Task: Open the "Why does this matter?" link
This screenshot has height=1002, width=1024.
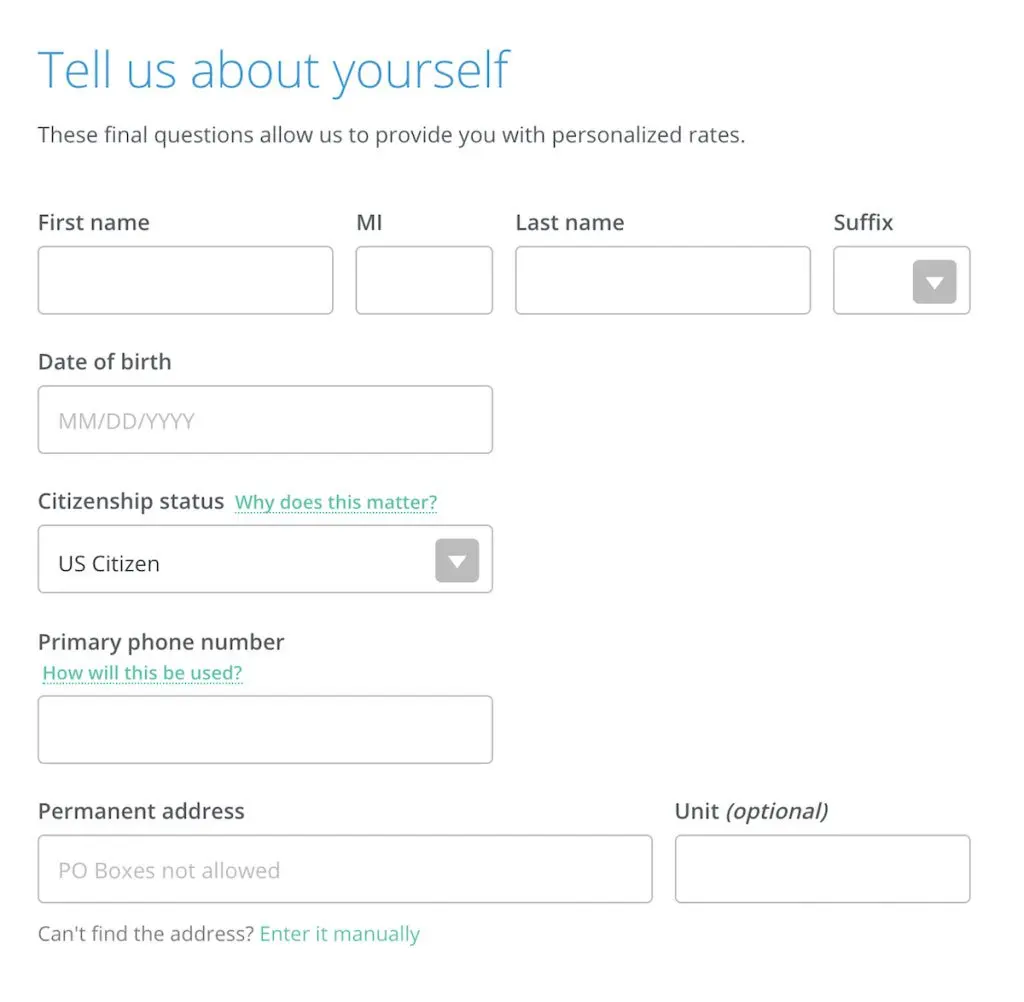Action: (x=336, y=502)
